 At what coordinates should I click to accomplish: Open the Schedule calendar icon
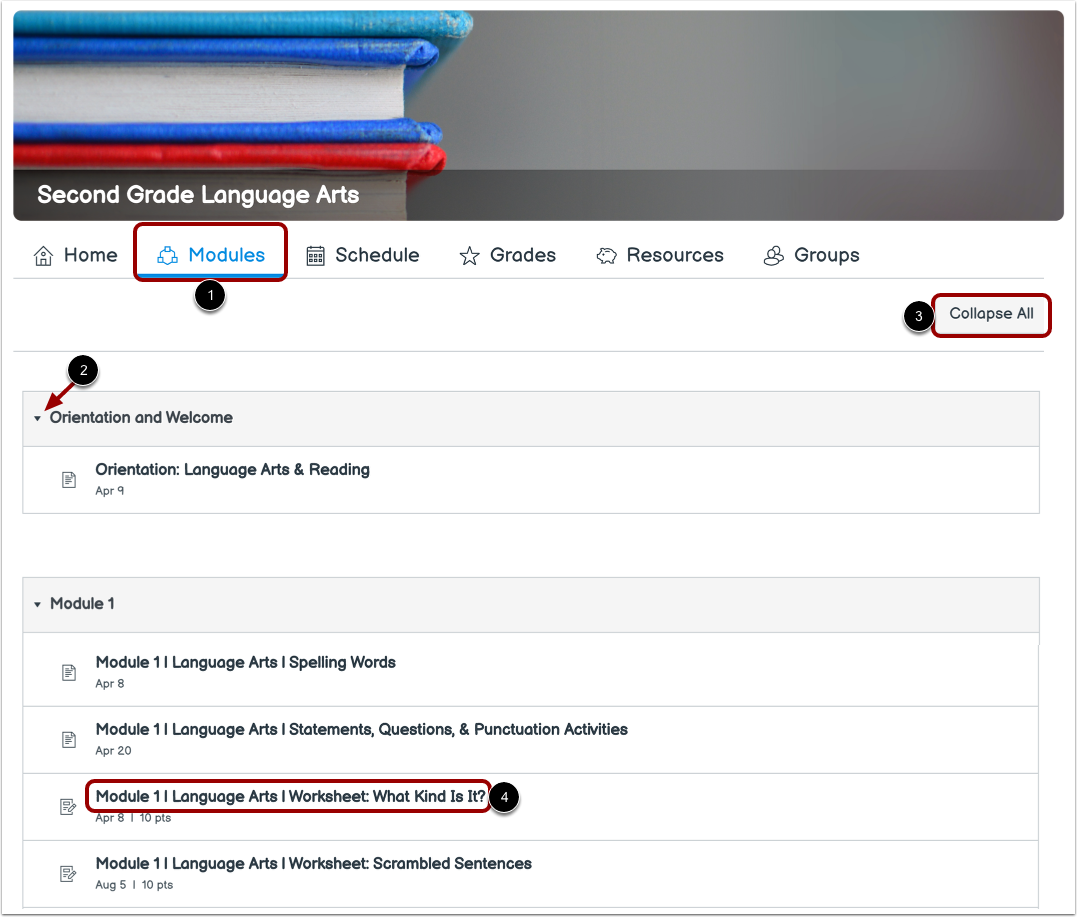(314, 255)
